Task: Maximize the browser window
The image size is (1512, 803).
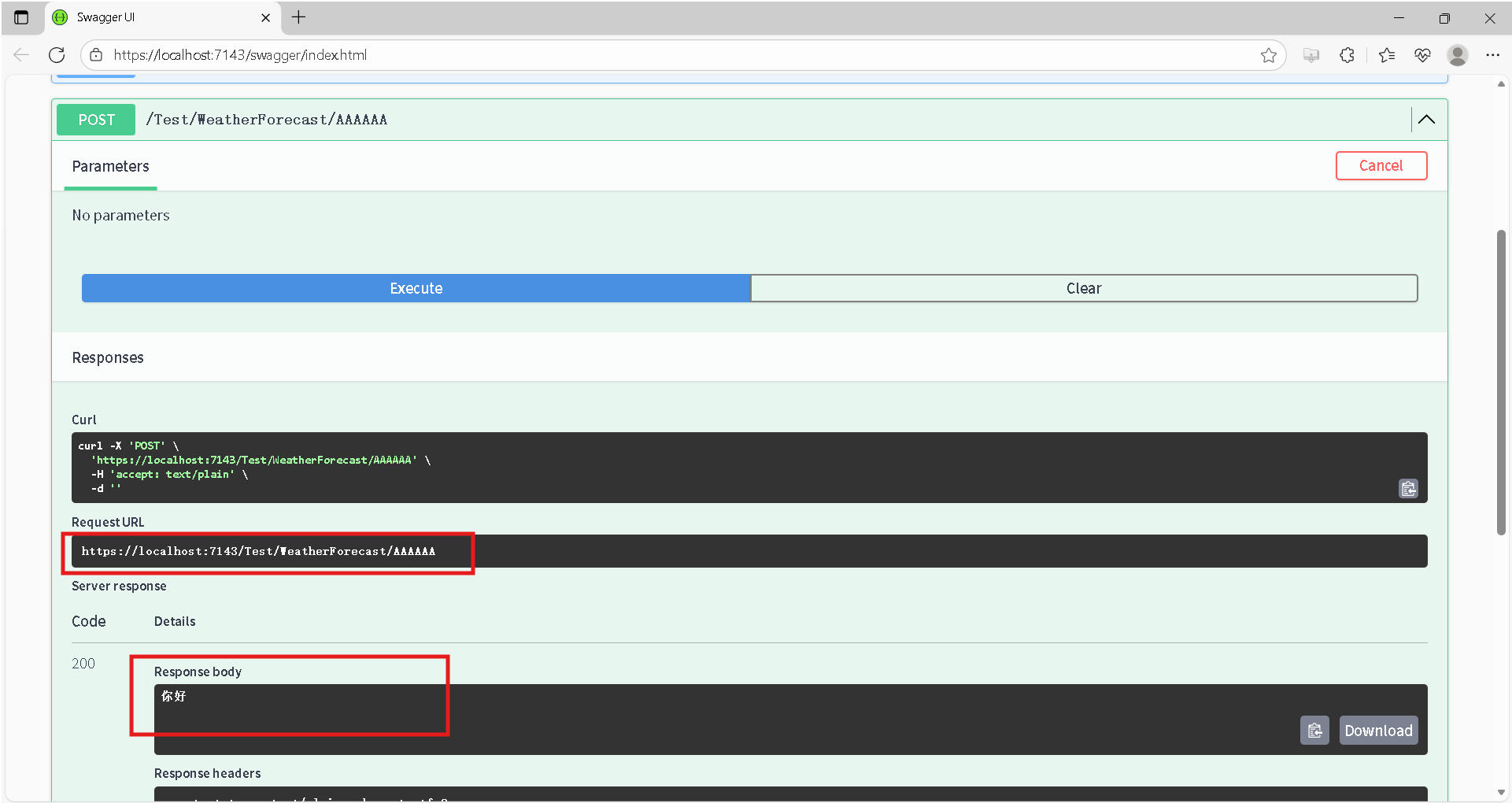Action: (1444, 17)
